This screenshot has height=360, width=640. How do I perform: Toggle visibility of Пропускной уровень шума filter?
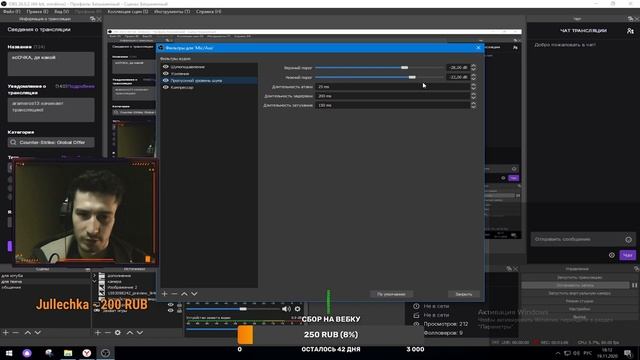166,80
